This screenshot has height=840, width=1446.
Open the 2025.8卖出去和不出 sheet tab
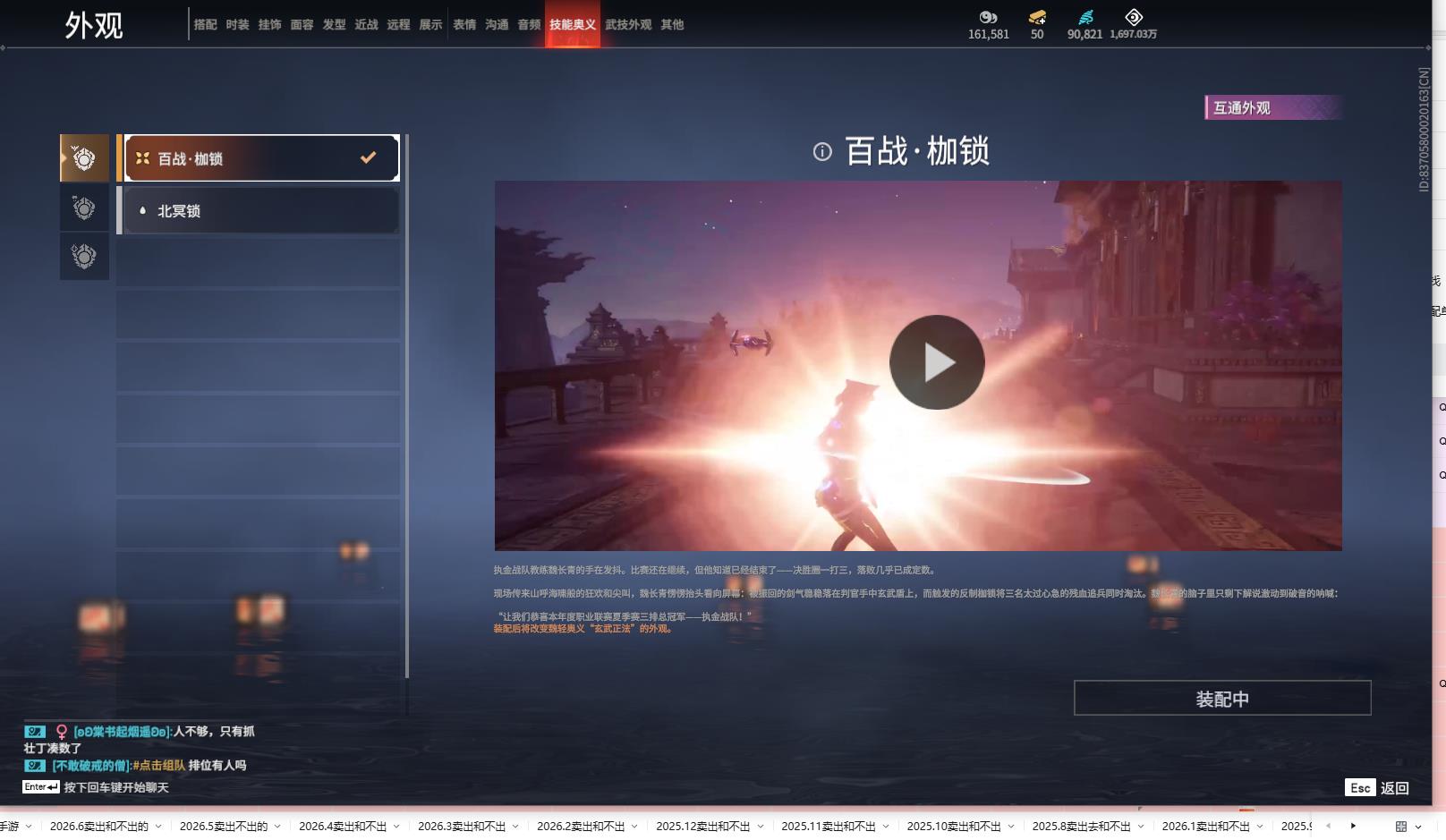click(1081, 826)
